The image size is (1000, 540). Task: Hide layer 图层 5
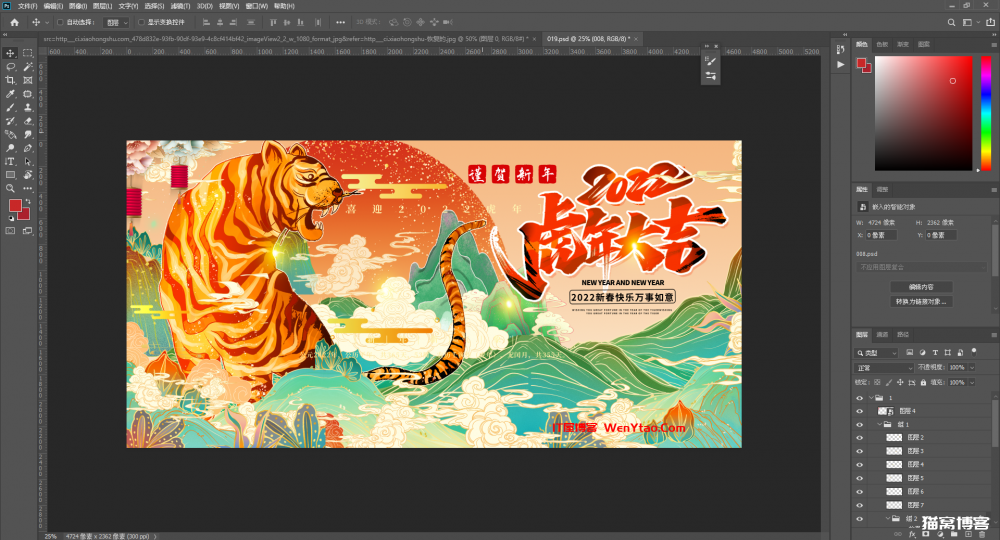(x=859, y=478)
